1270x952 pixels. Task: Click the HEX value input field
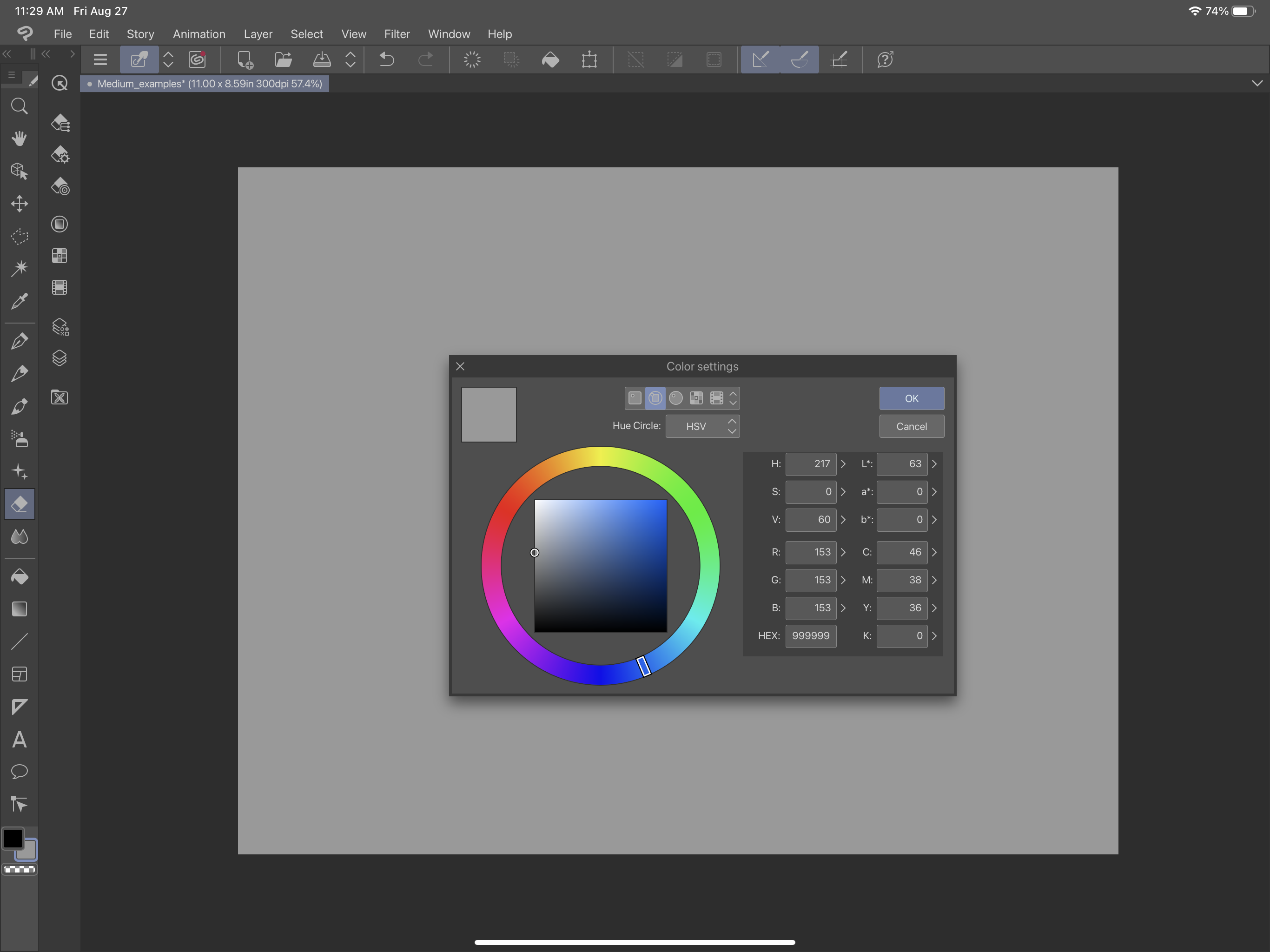point(810,635)
